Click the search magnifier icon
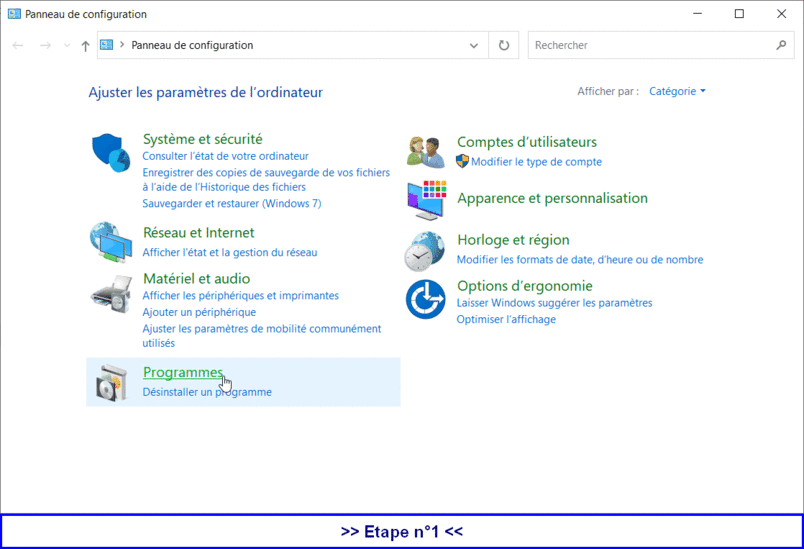This screenshot has width=804, height=549. pyautogui.click(x=781, y=45)
